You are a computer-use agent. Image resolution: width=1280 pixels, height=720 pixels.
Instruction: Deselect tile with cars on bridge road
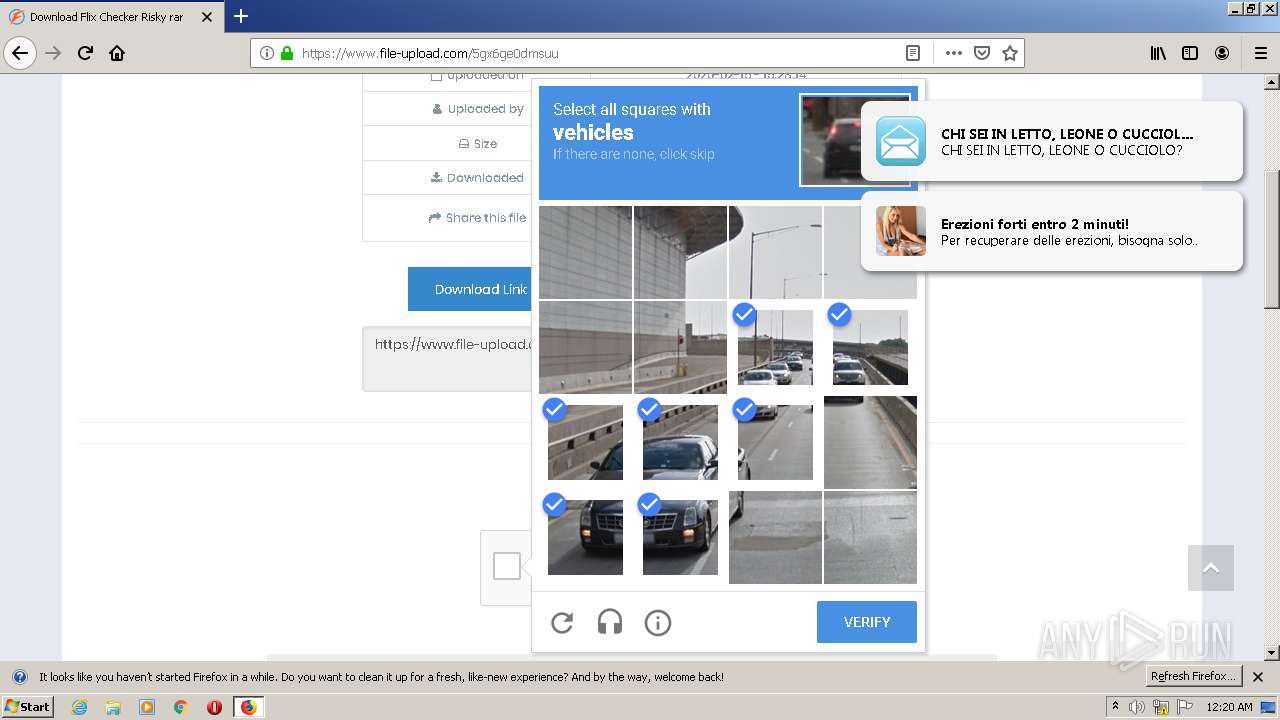pyautogui.click(x=870, y=347)
